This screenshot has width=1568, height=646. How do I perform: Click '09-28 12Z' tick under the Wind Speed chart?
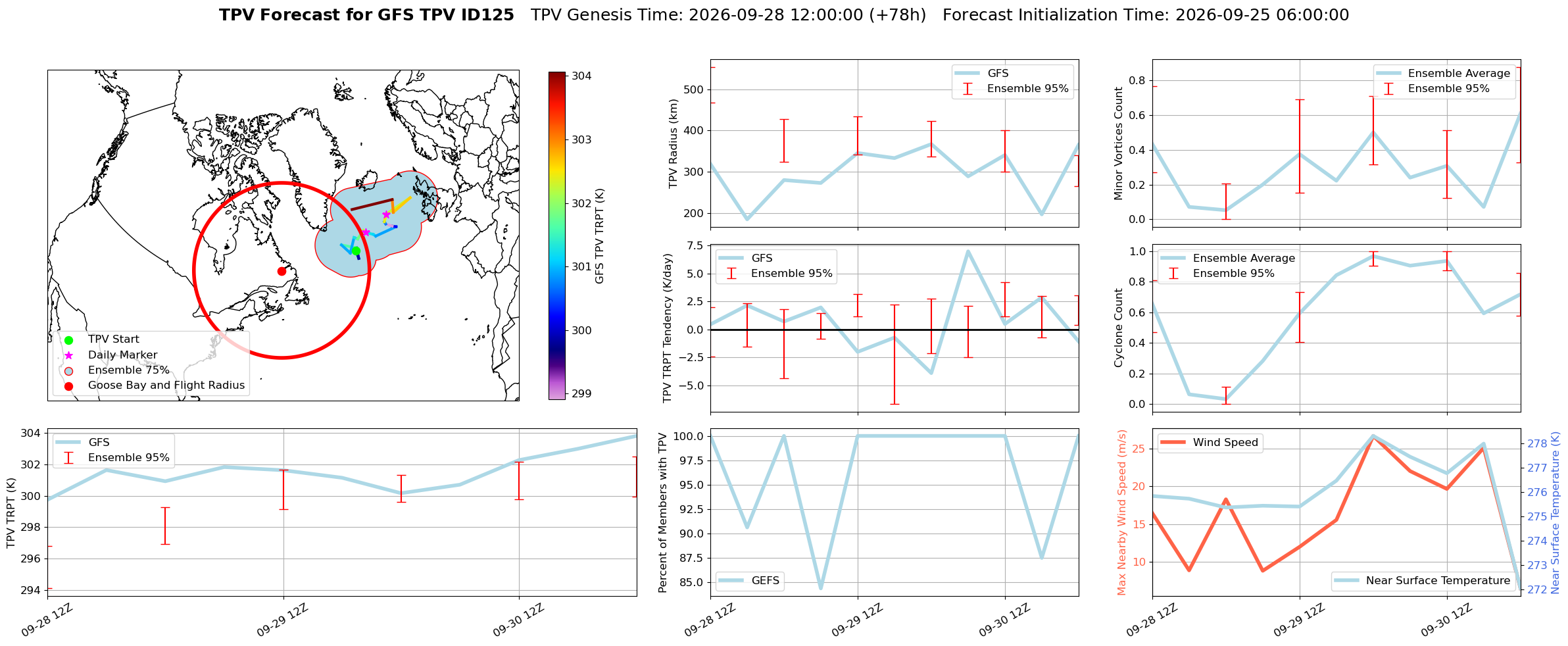[1151, 620]
